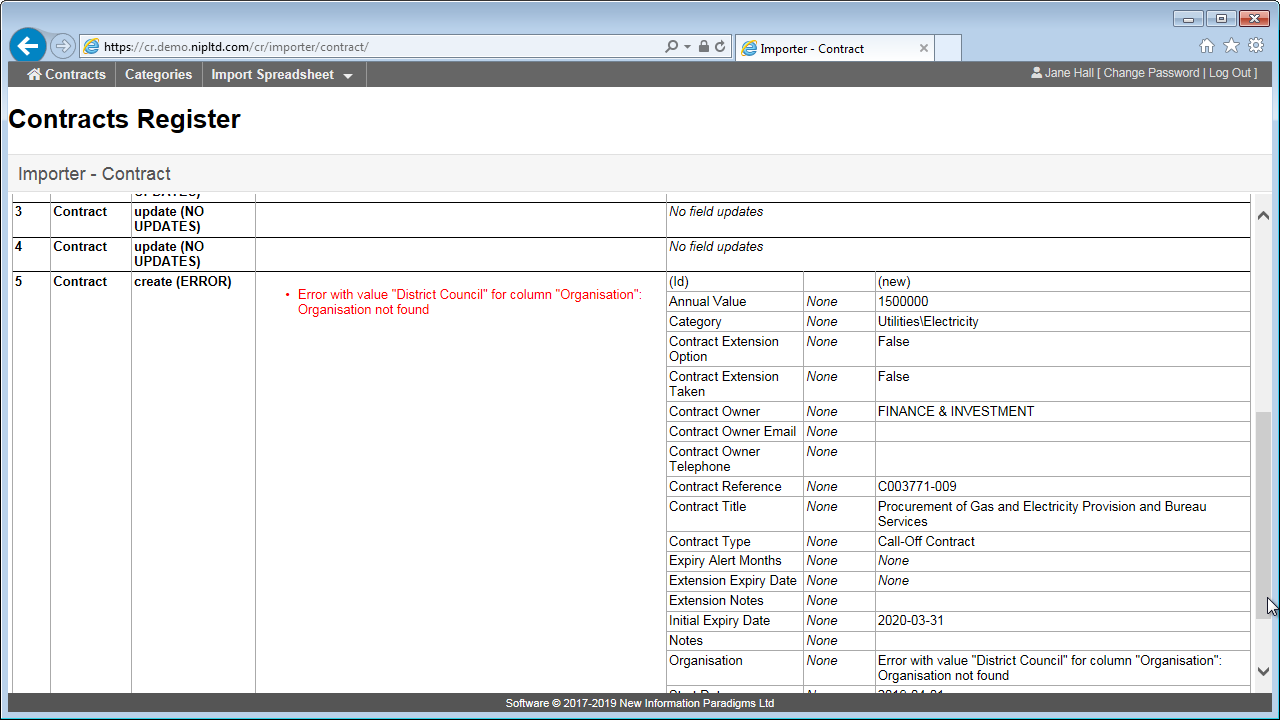The height and width of the screenshot is (720, 1280).
Task: Click the Log Out link
Action: pos(1230,73)
